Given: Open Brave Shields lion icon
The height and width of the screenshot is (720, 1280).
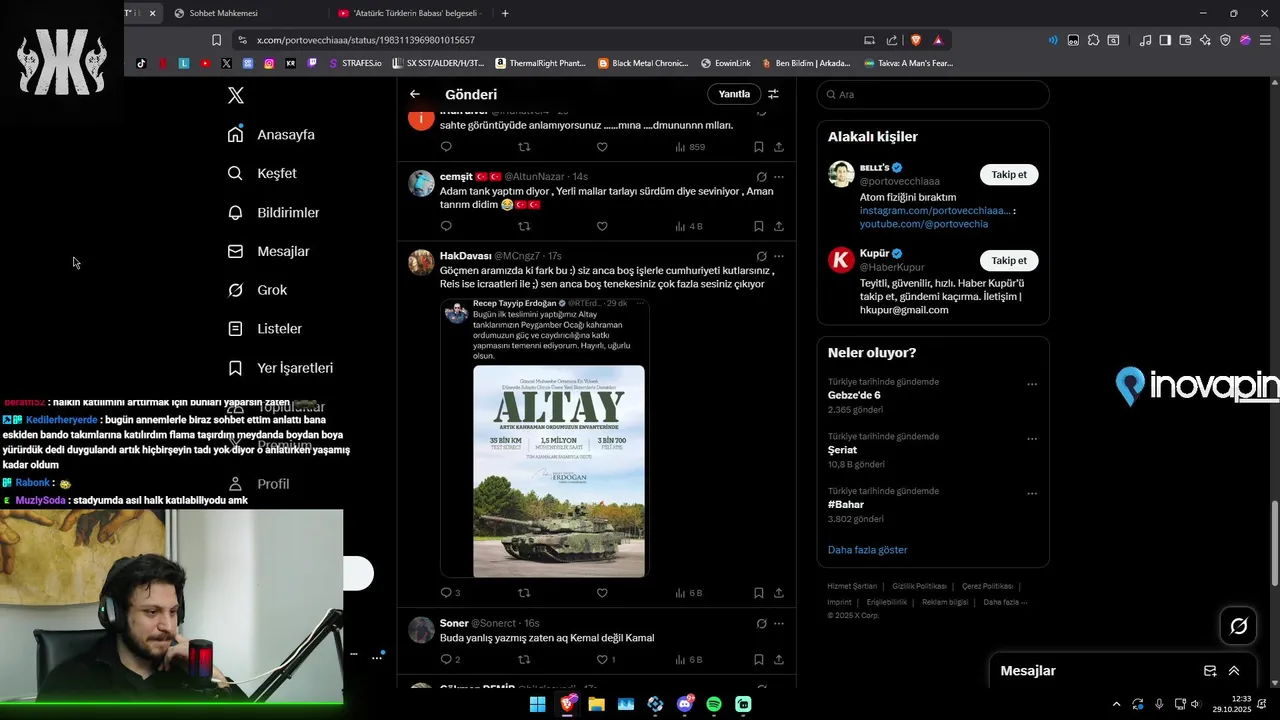Looking at the screenshot, I should pos(915,40).
